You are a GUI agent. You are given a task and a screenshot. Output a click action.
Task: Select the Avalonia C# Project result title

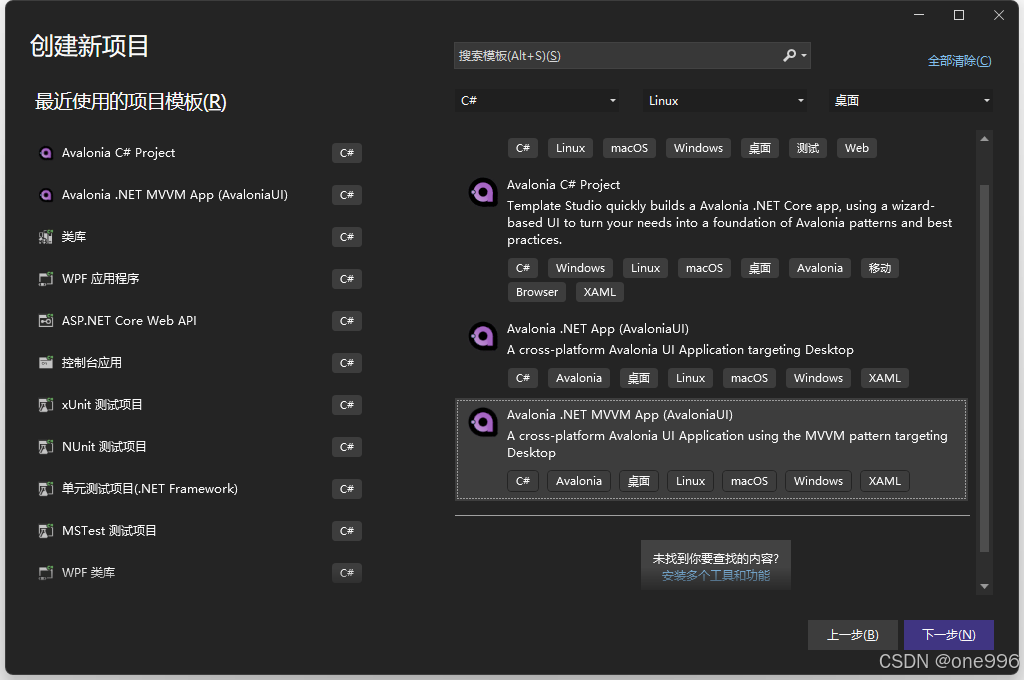564,185
